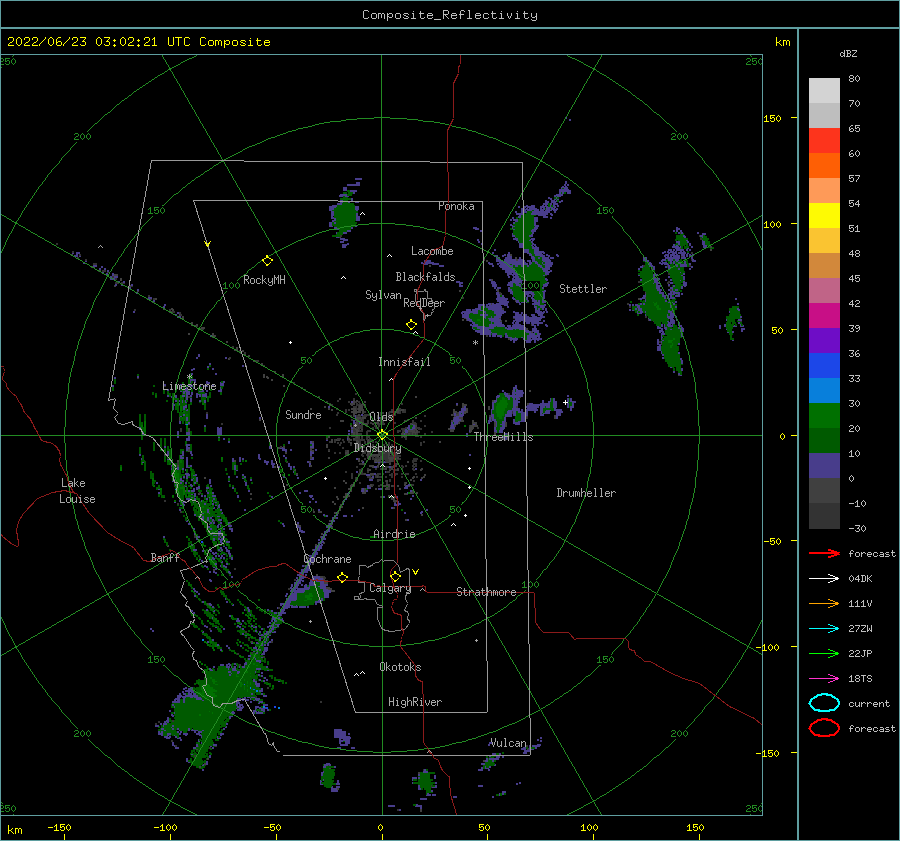The image size is (900, 841).
Task: Click the Composite_Reflectivity title text
Action: coord(450,15)
